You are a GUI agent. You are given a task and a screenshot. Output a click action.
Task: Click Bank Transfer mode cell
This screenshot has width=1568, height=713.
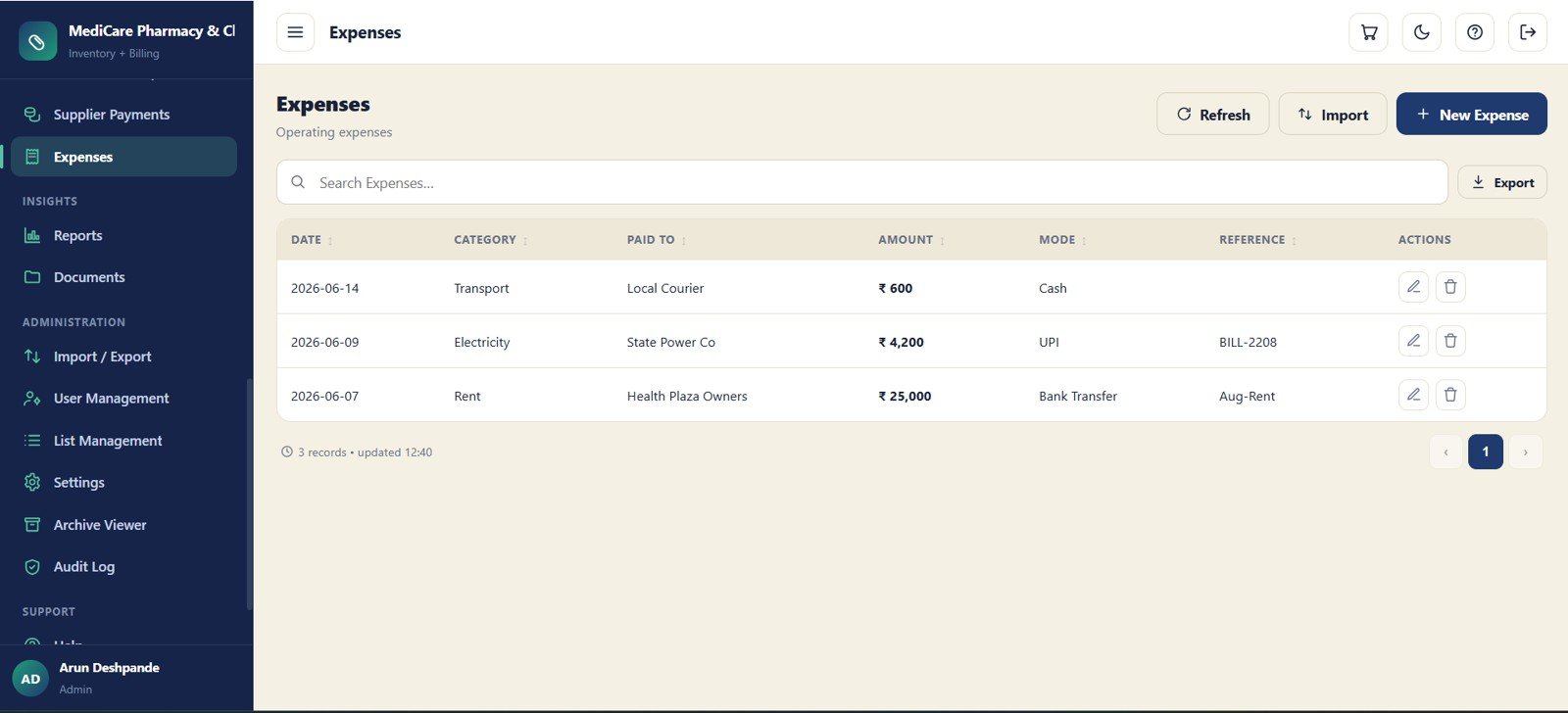(1078, 396)
